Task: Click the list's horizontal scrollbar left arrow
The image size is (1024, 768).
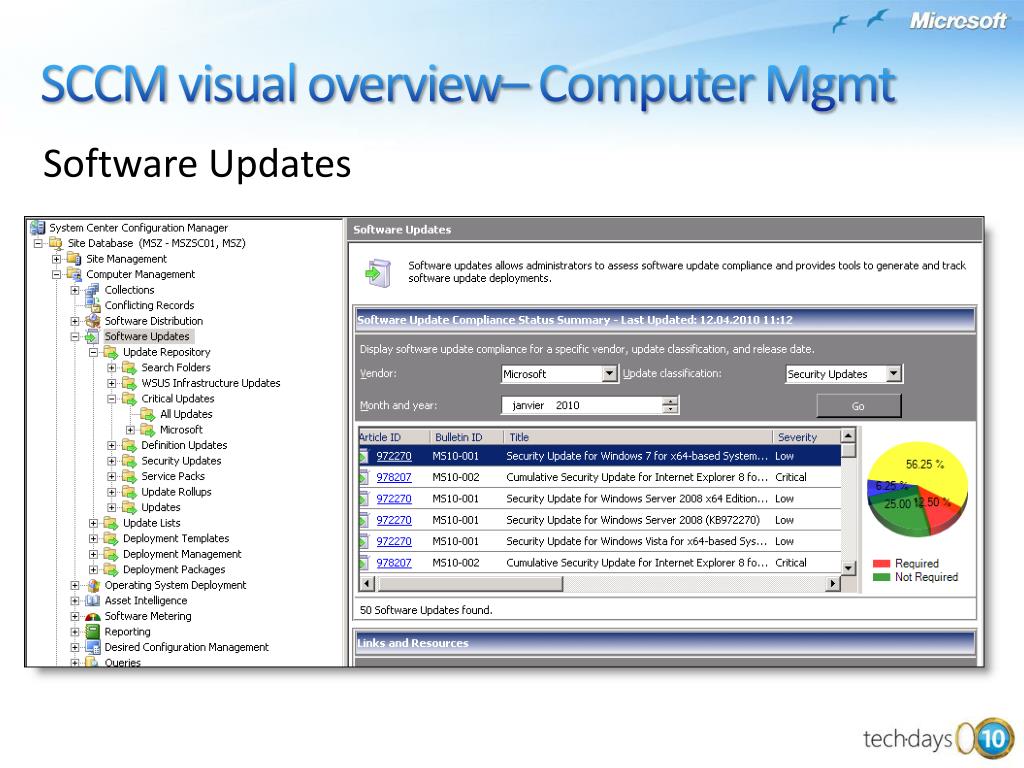Action: (x=366, y=584)
